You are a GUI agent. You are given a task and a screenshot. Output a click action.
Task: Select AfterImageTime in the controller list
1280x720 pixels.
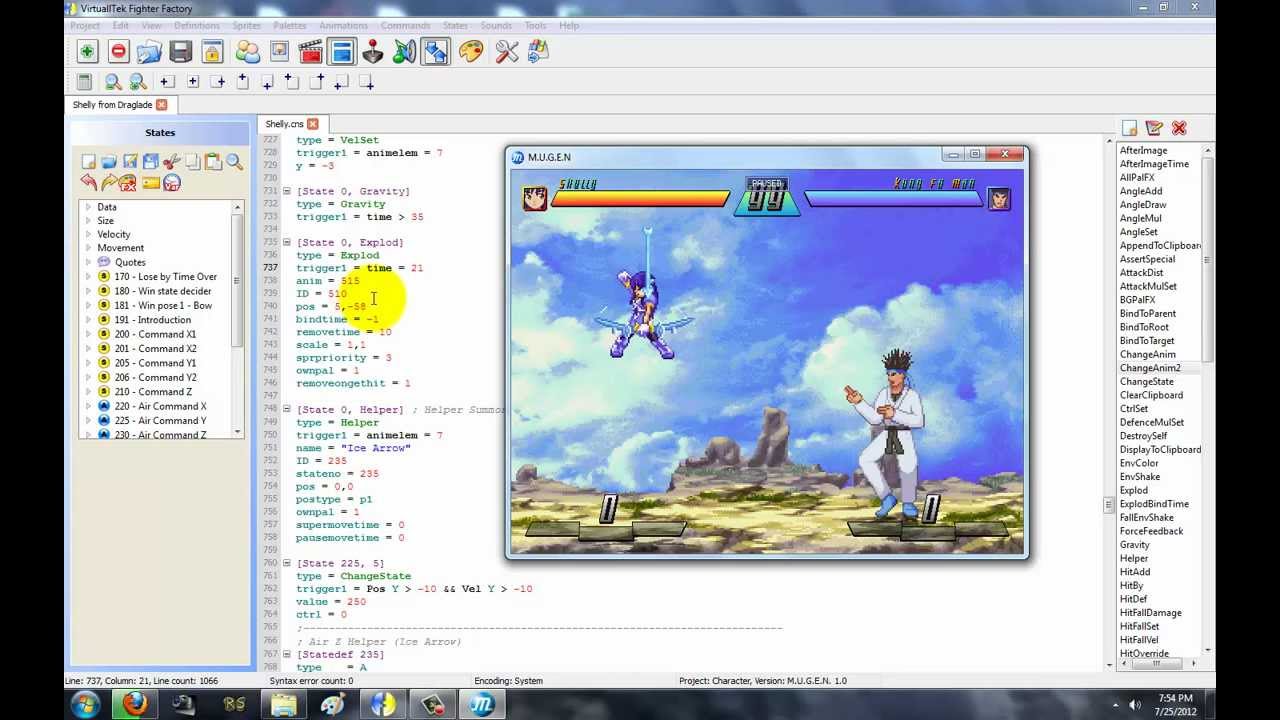coord(1154,164)
